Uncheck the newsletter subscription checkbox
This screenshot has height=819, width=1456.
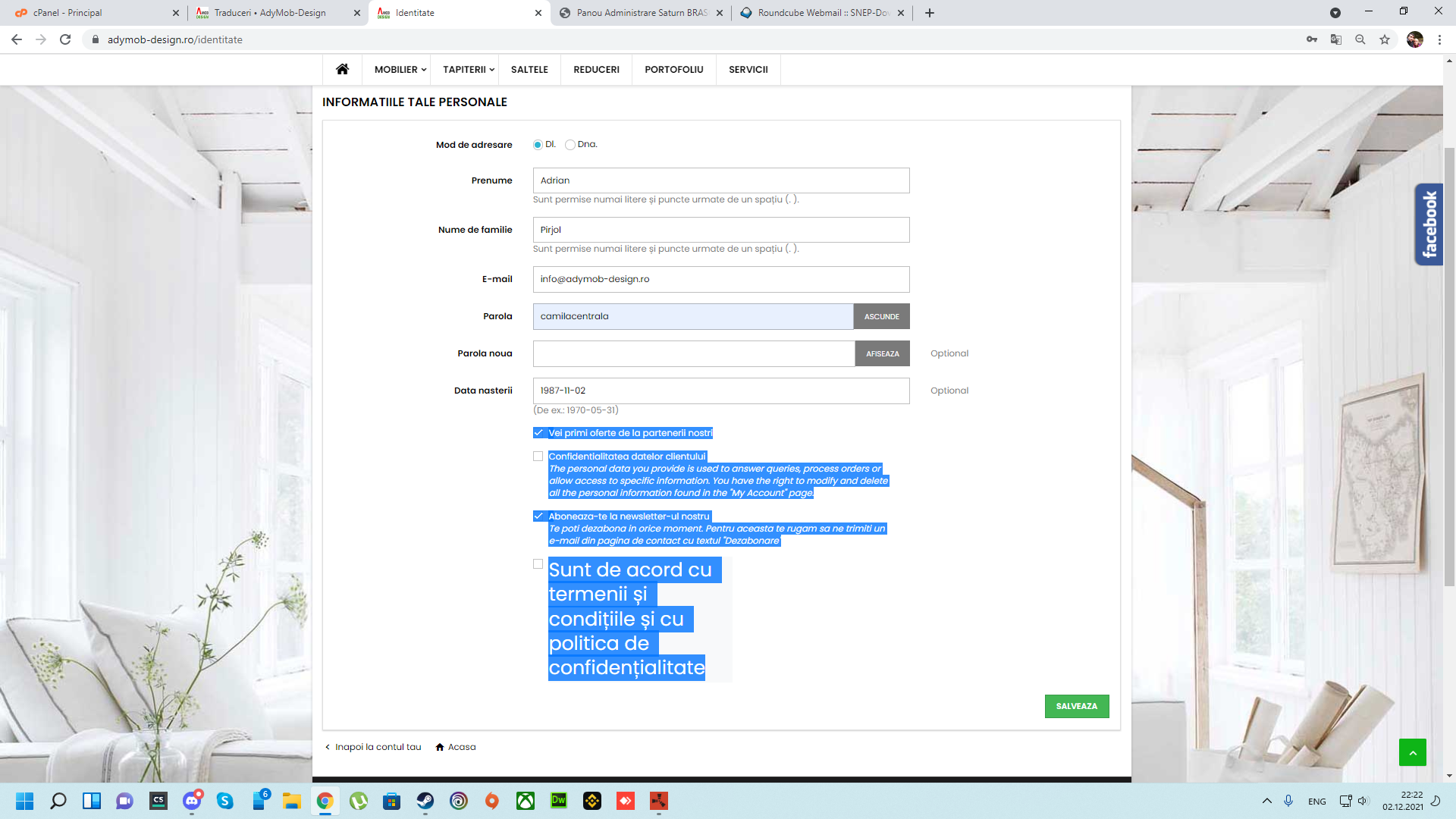point(538,516)
